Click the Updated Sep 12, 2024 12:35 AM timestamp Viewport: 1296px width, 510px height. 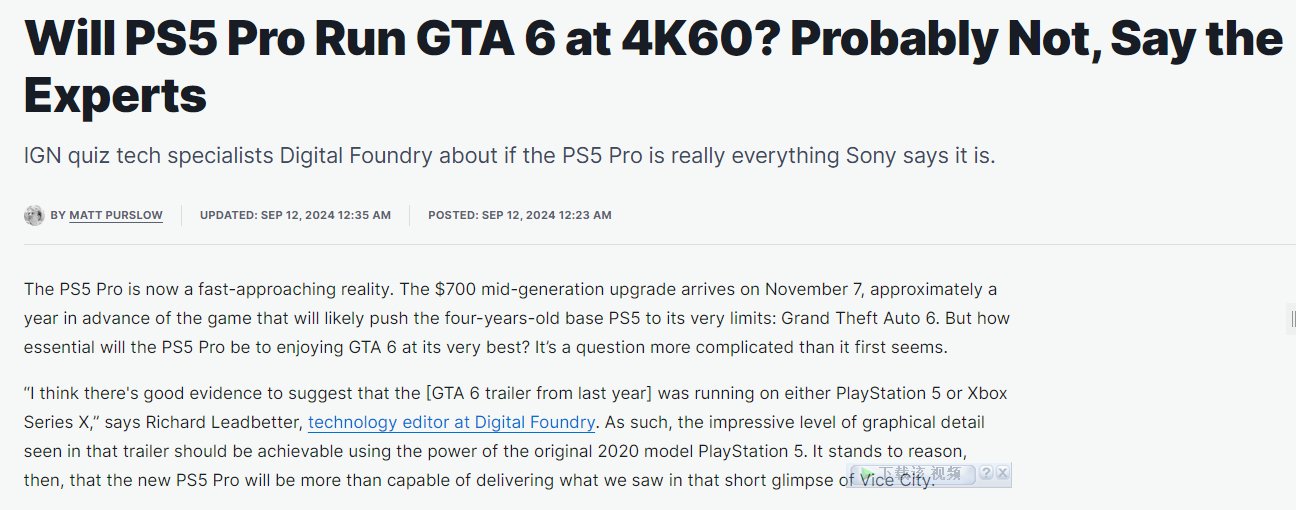tap(295, 215)
